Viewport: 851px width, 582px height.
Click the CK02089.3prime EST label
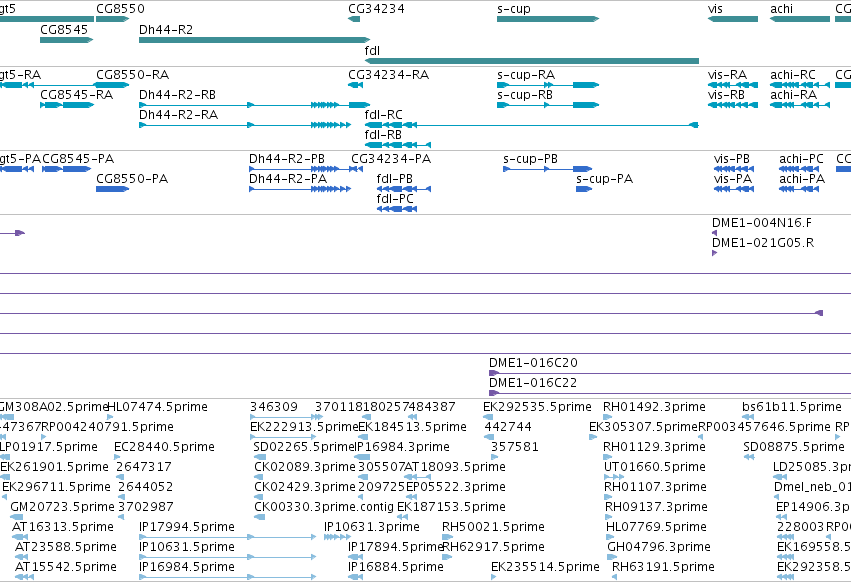tap(305, 467)
